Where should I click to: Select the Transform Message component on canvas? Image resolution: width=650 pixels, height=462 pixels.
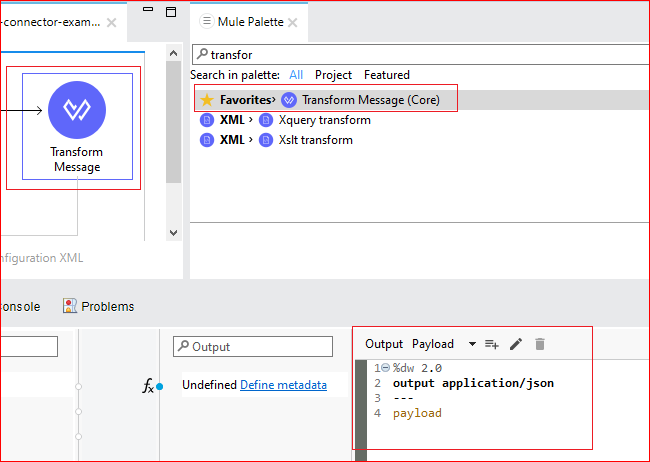[77, 126]
